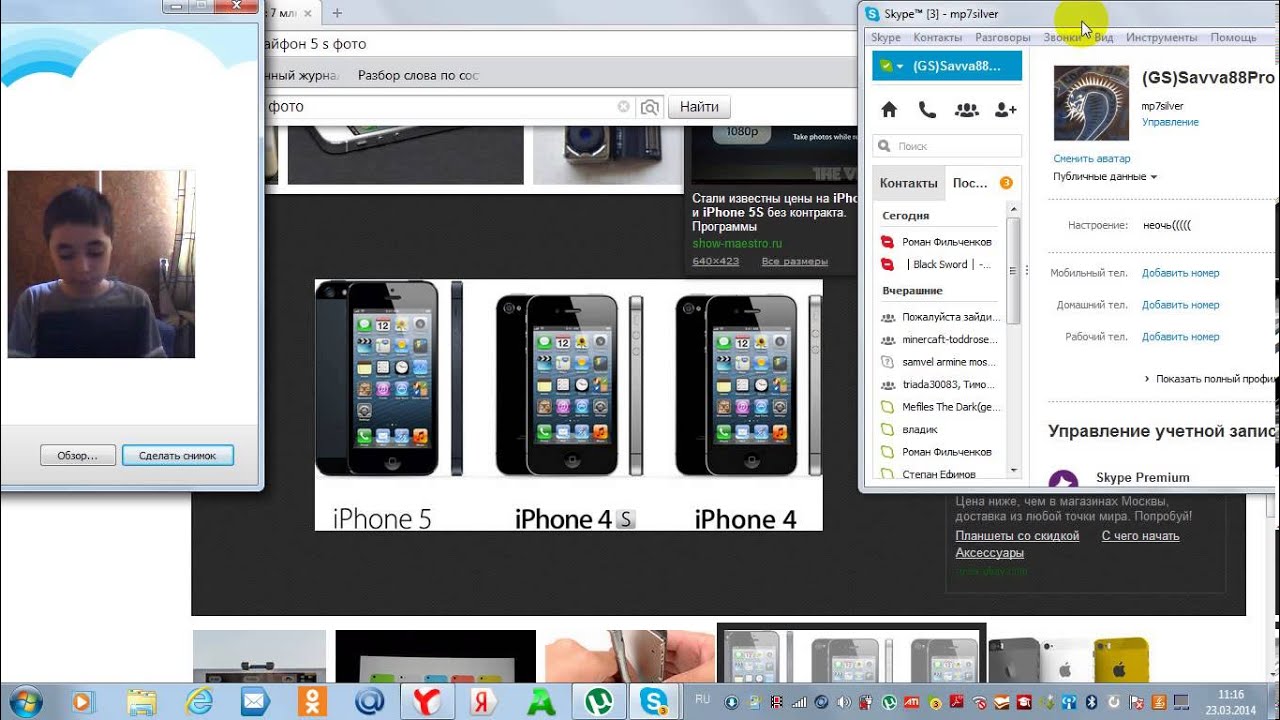Click Skype search field Поиск
Image resolution: width=1280 pixels, height=720 pixels.
point(947,146)
